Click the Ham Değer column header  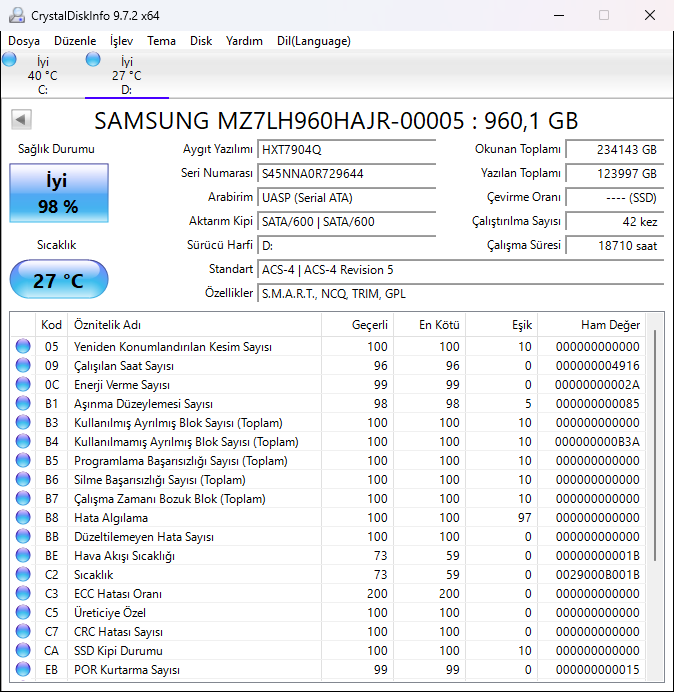coord(610,325)
